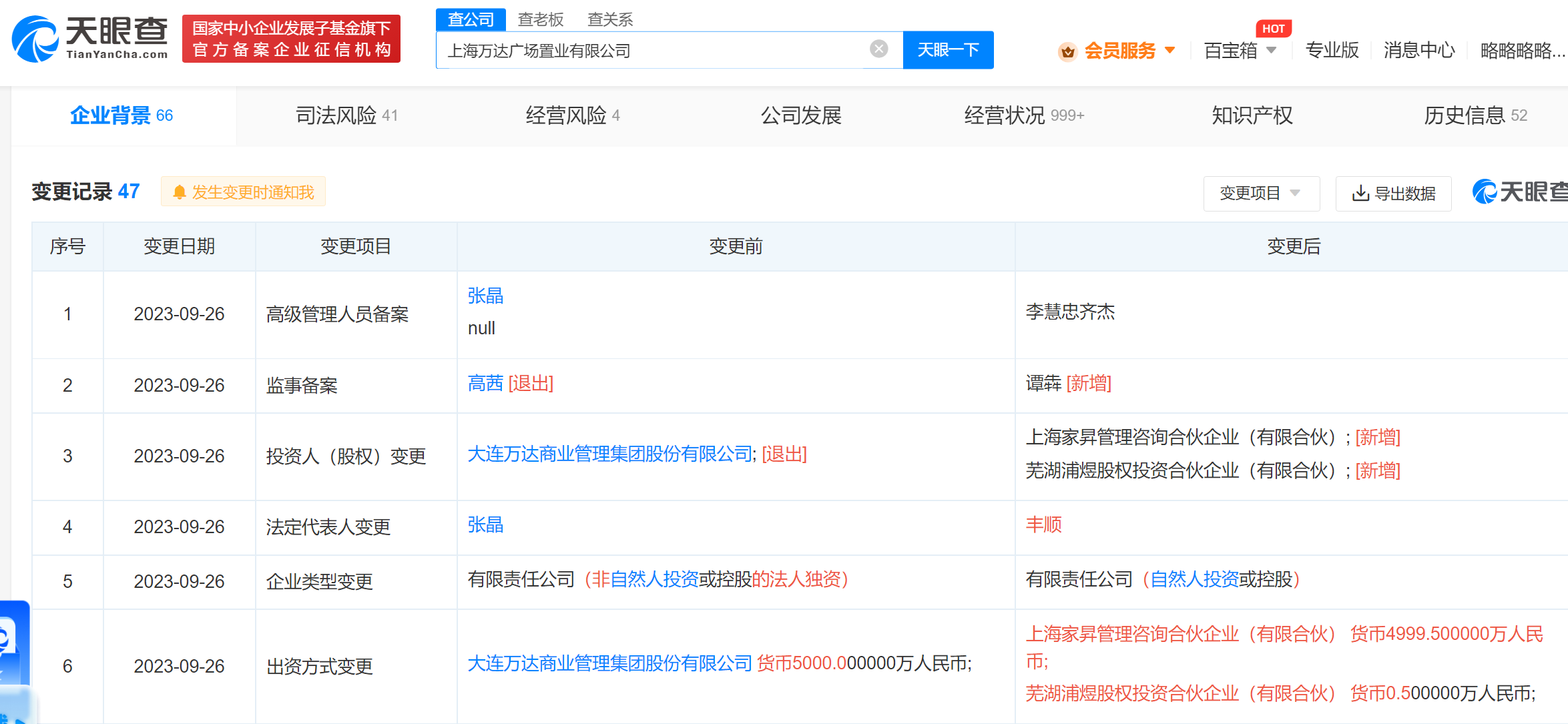Clear the search box text
The image size is (1568, 724).
click(x=879, y=49)
